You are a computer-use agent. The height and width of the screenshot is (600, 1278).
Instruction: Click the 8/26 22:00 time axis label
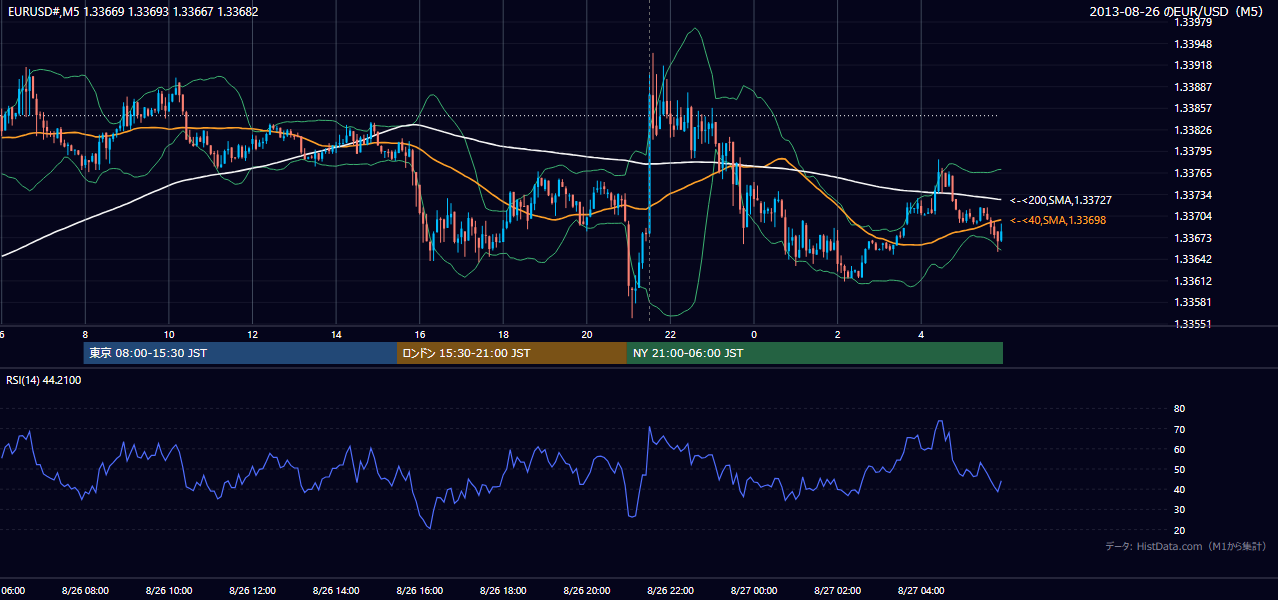670,591
